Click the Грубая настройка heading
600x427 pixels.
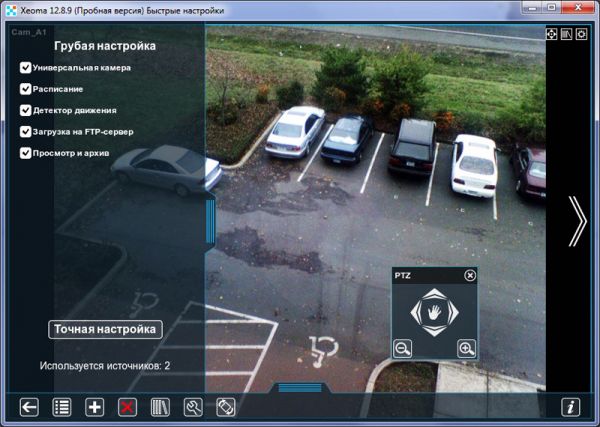coord(105,46)
